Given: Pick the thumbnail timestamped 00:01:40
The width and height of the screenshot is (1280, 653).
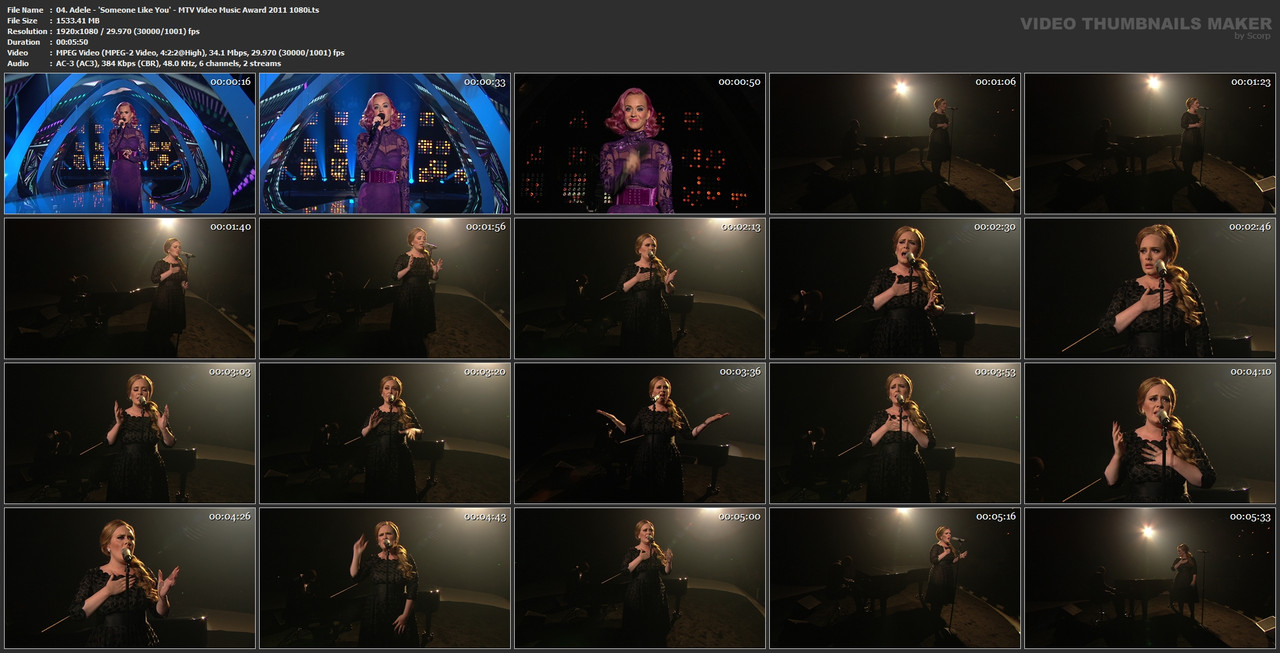Looking at the screenshot, I should coord(130,288).
